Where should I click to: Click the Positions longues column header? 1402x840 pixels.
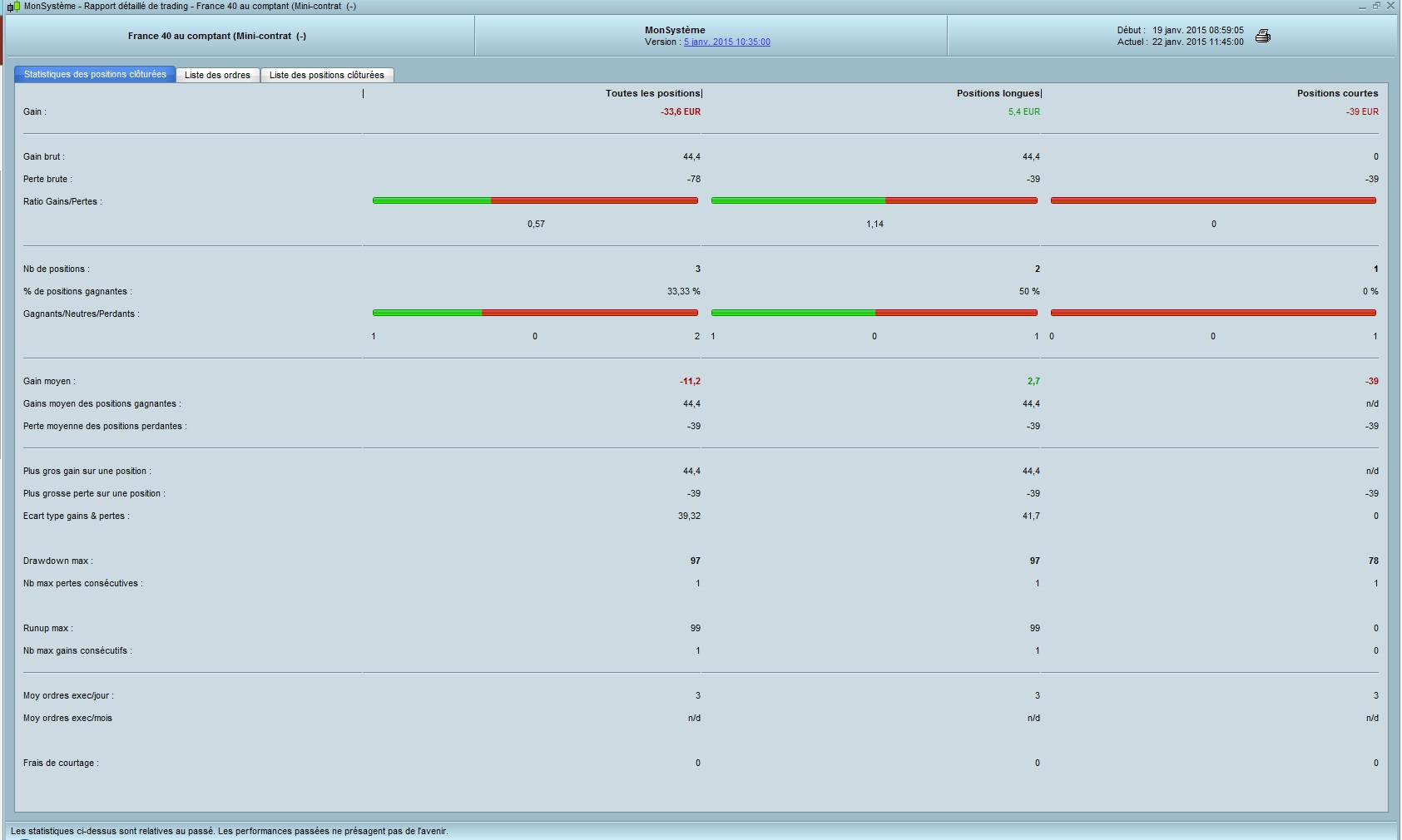click(x=998, y=93)
